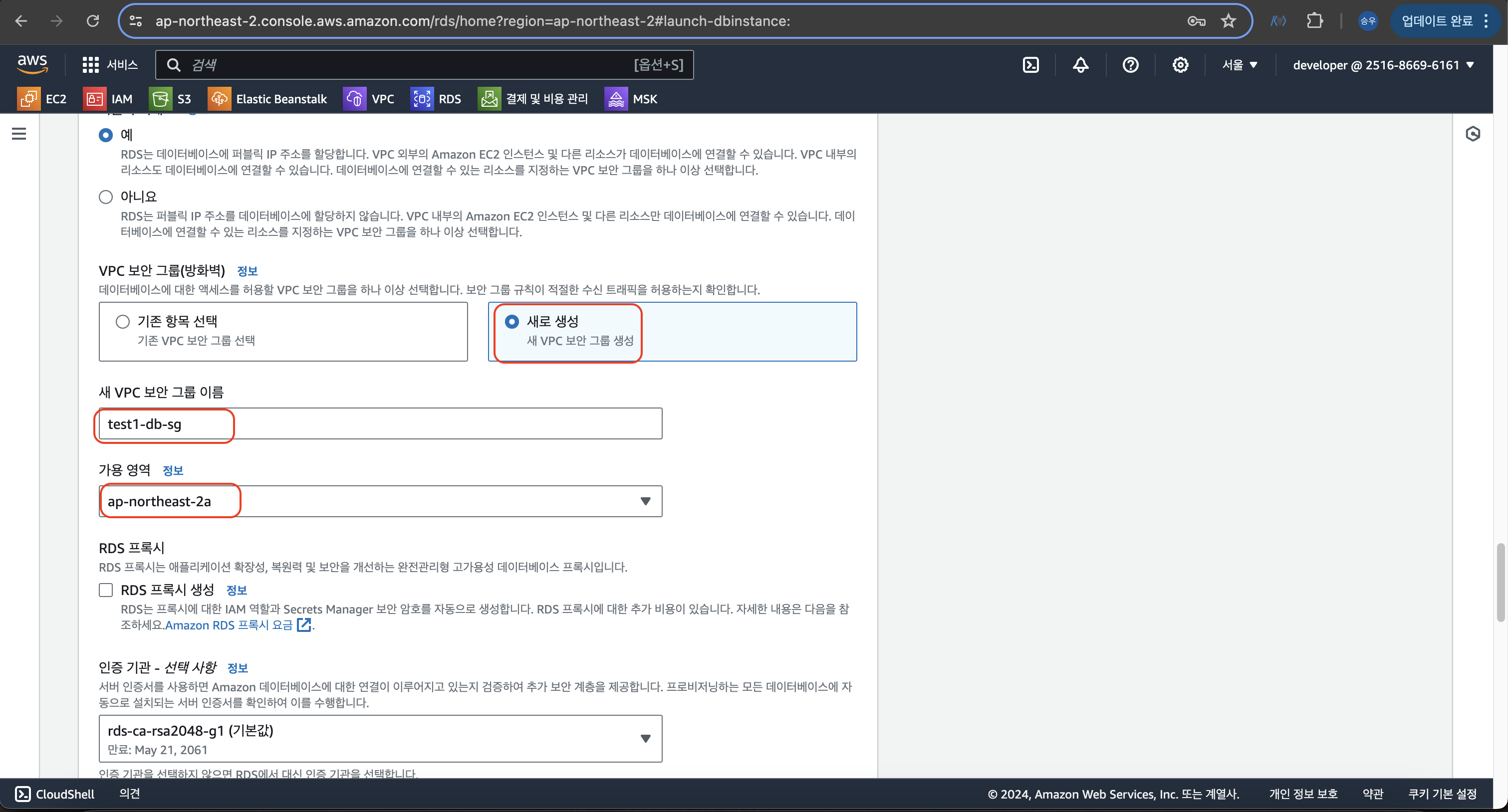Open the EC2 service shortcut icon

[x=28, y=99]
